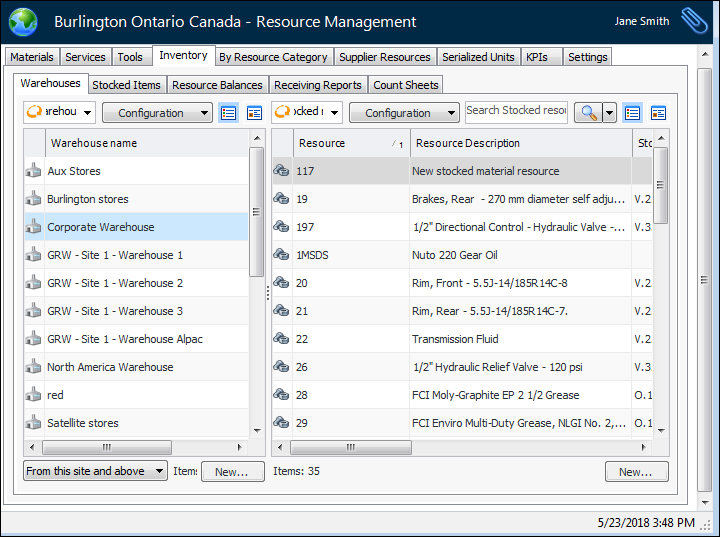The width and height of the screenshot is (720, 537).
Task: Click the resource icon beside Nuto 220 Gear Oil
Action: (x=281, y=255)
